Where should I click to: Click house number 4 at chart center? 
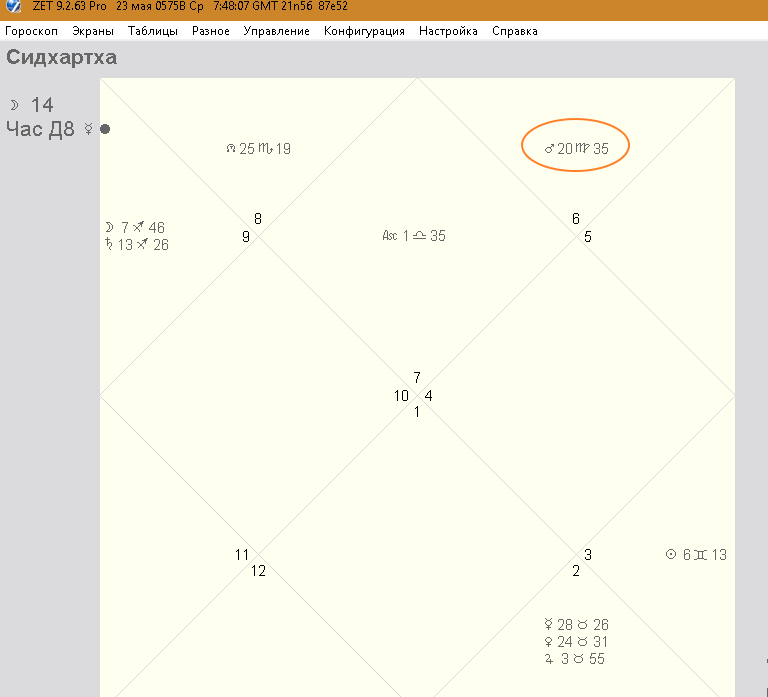click(429, 395)
